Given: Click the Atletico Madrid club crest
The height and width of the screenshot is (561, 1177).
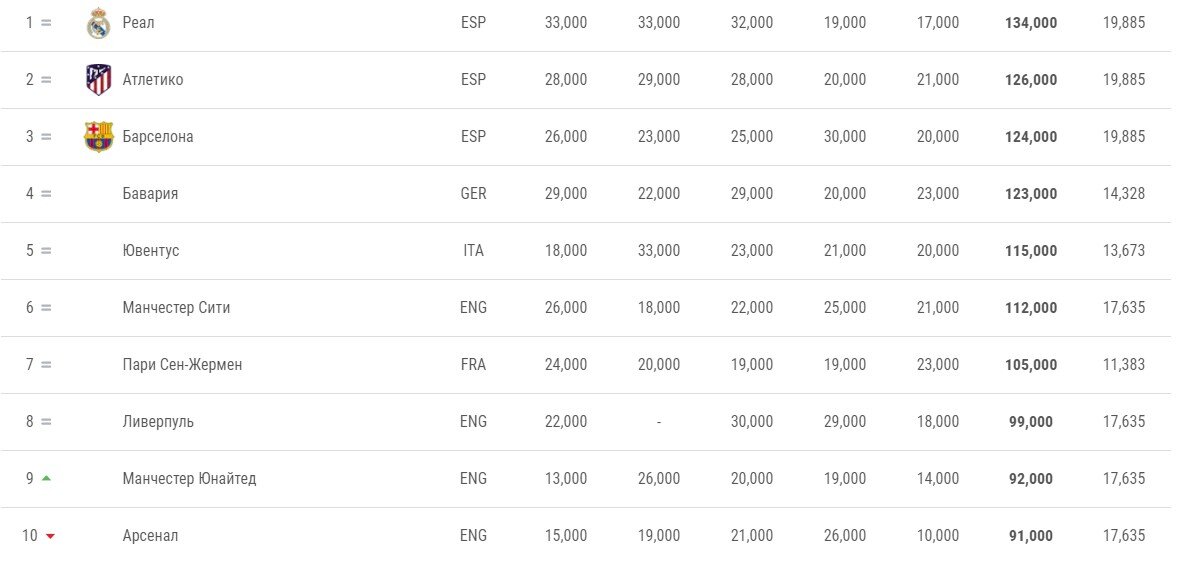Looking at the screenshot, I should pyautogui.click(x=98, y=80).
